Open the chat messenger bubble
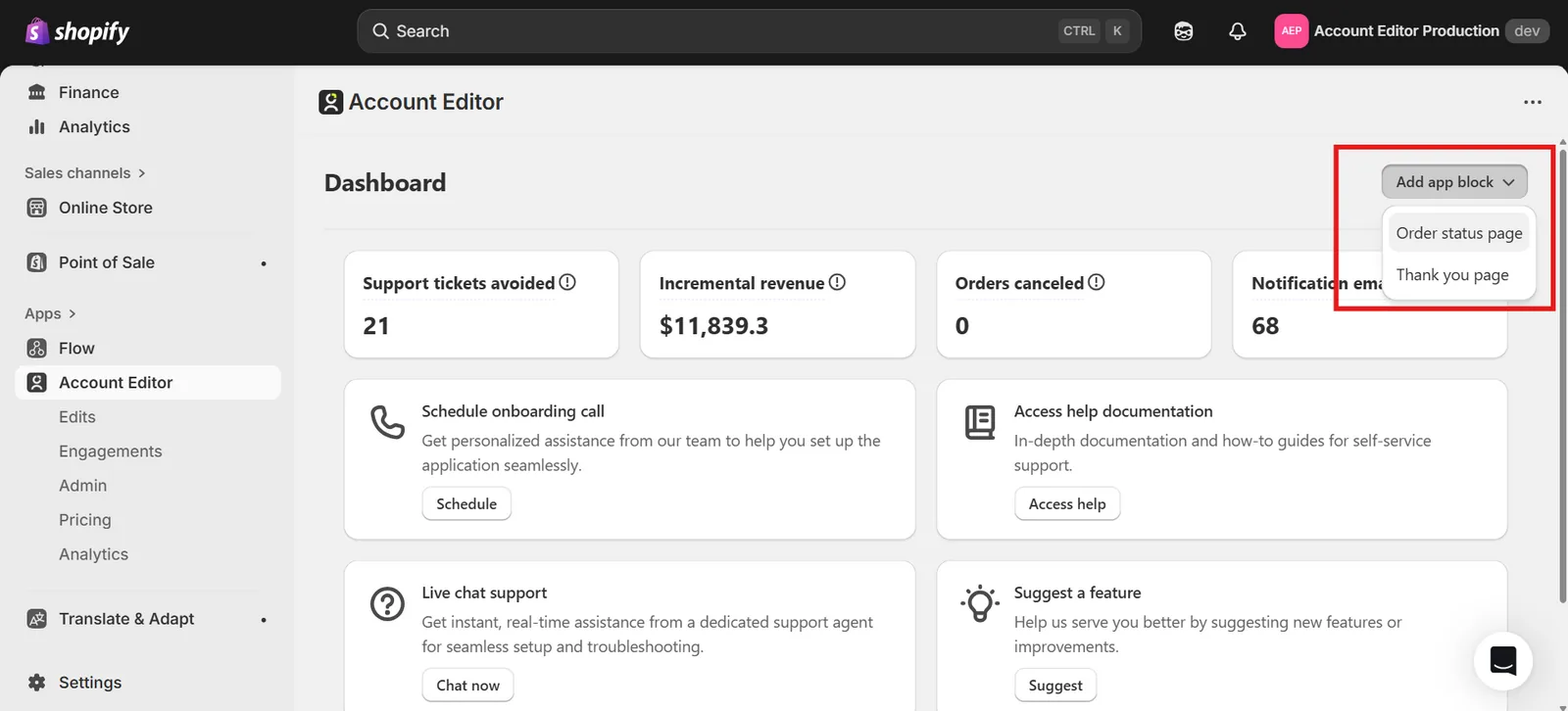The image size is (1568, 711). 1503,661
